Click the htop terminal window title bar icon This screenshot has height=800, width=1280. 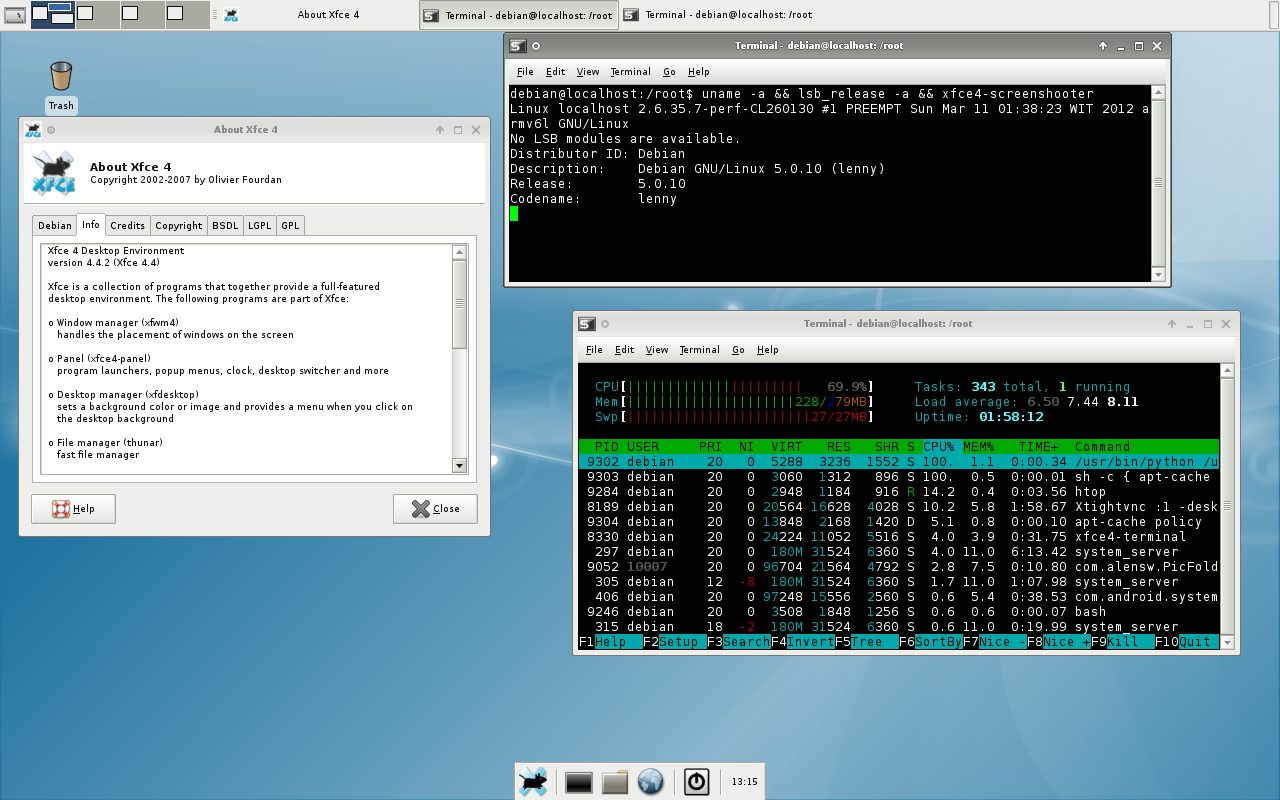point(587,324)
